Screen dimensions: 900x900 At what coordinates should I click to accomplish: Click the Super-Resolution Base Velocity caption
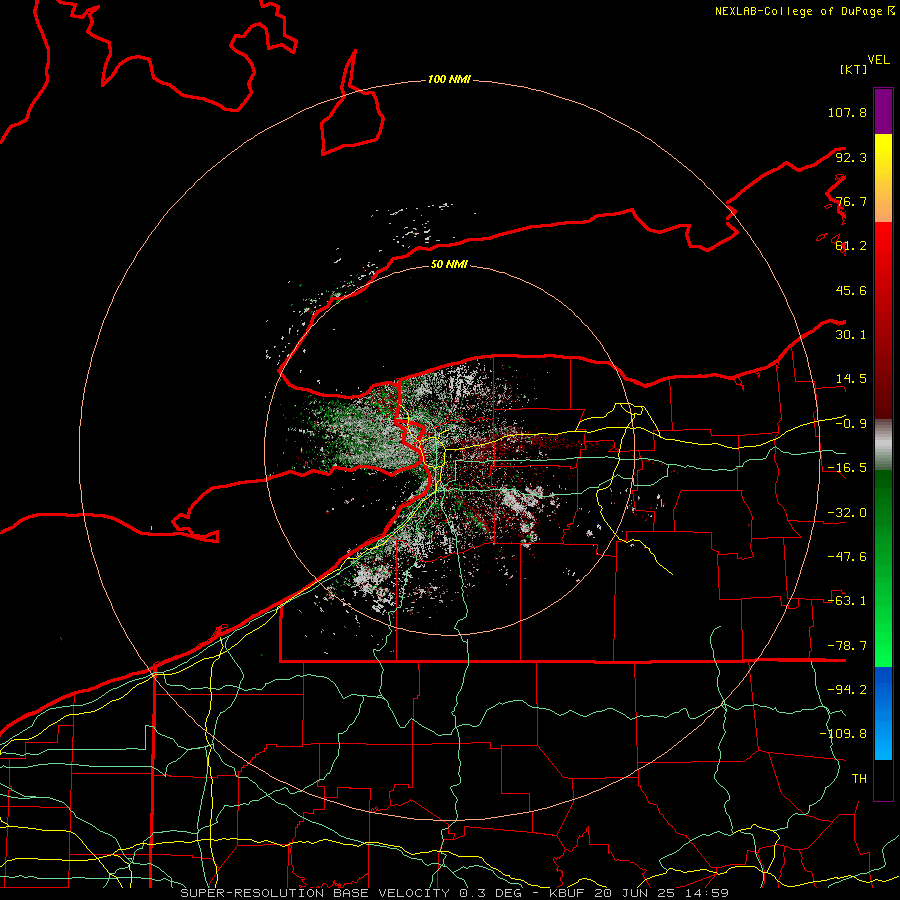click(x=455, y=893)
